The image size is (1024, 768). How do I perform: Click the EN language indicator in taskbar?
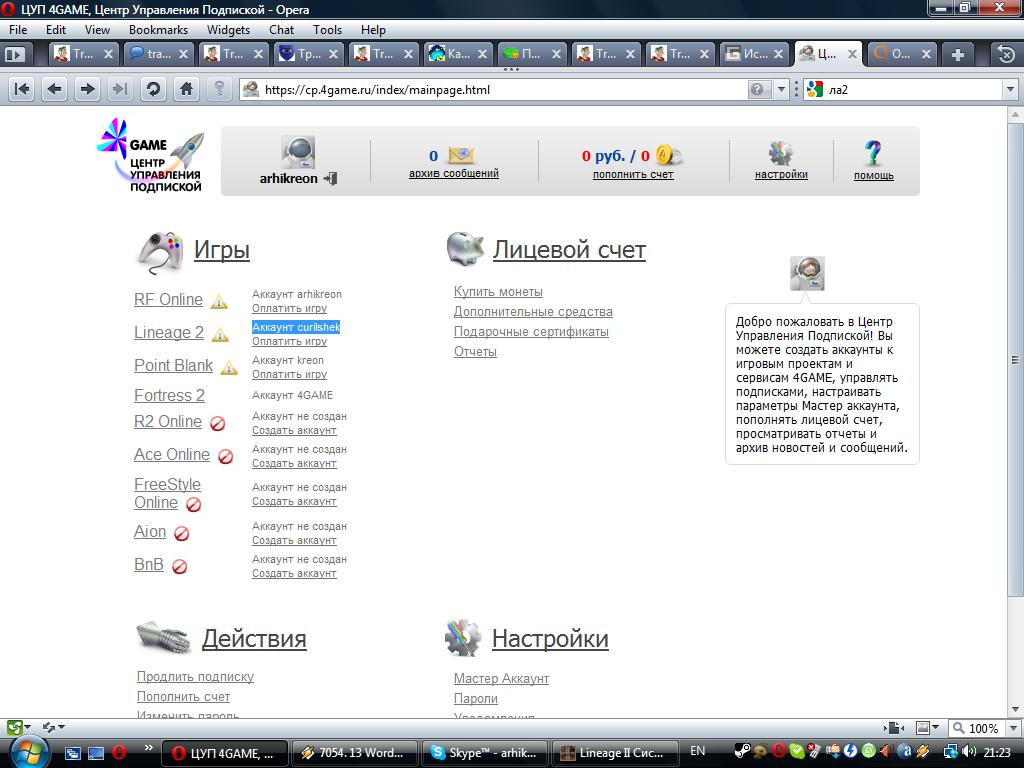pyautogui.click(x=697, y=751)
